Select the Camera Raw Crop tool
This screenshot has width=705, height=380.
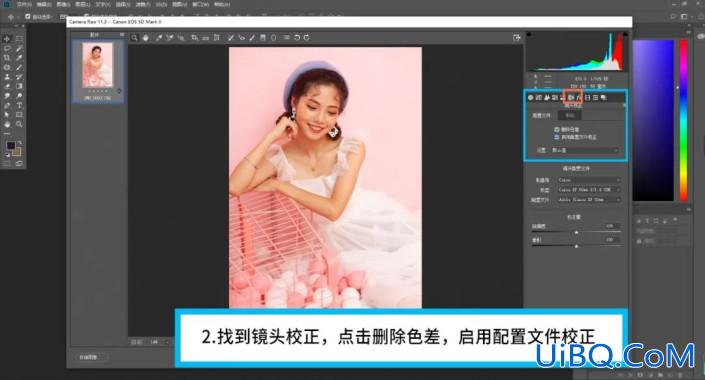(194, 38)
